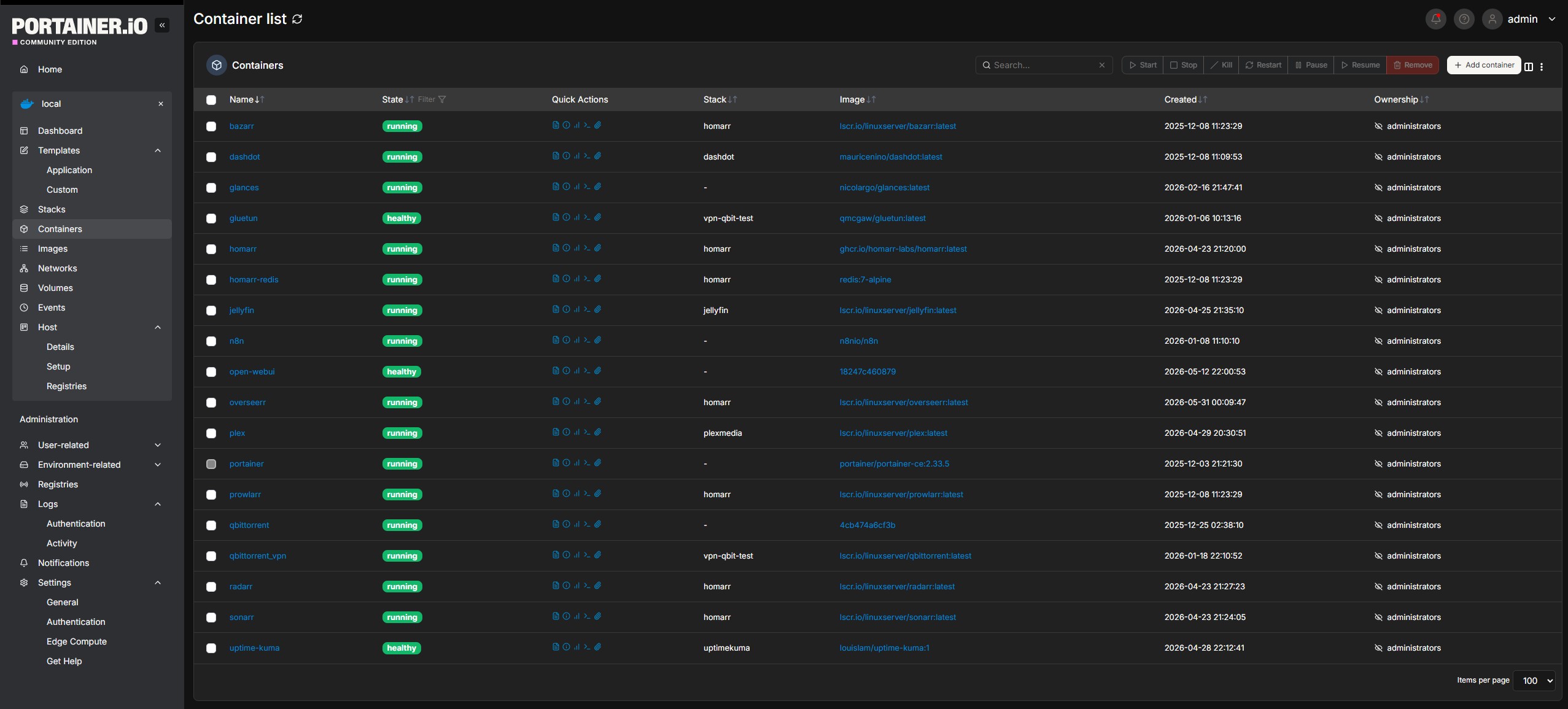This screenshot has height=709, width=1568.
Task: Check the gluetun row checkbox
Action: (x=211, y=219)
